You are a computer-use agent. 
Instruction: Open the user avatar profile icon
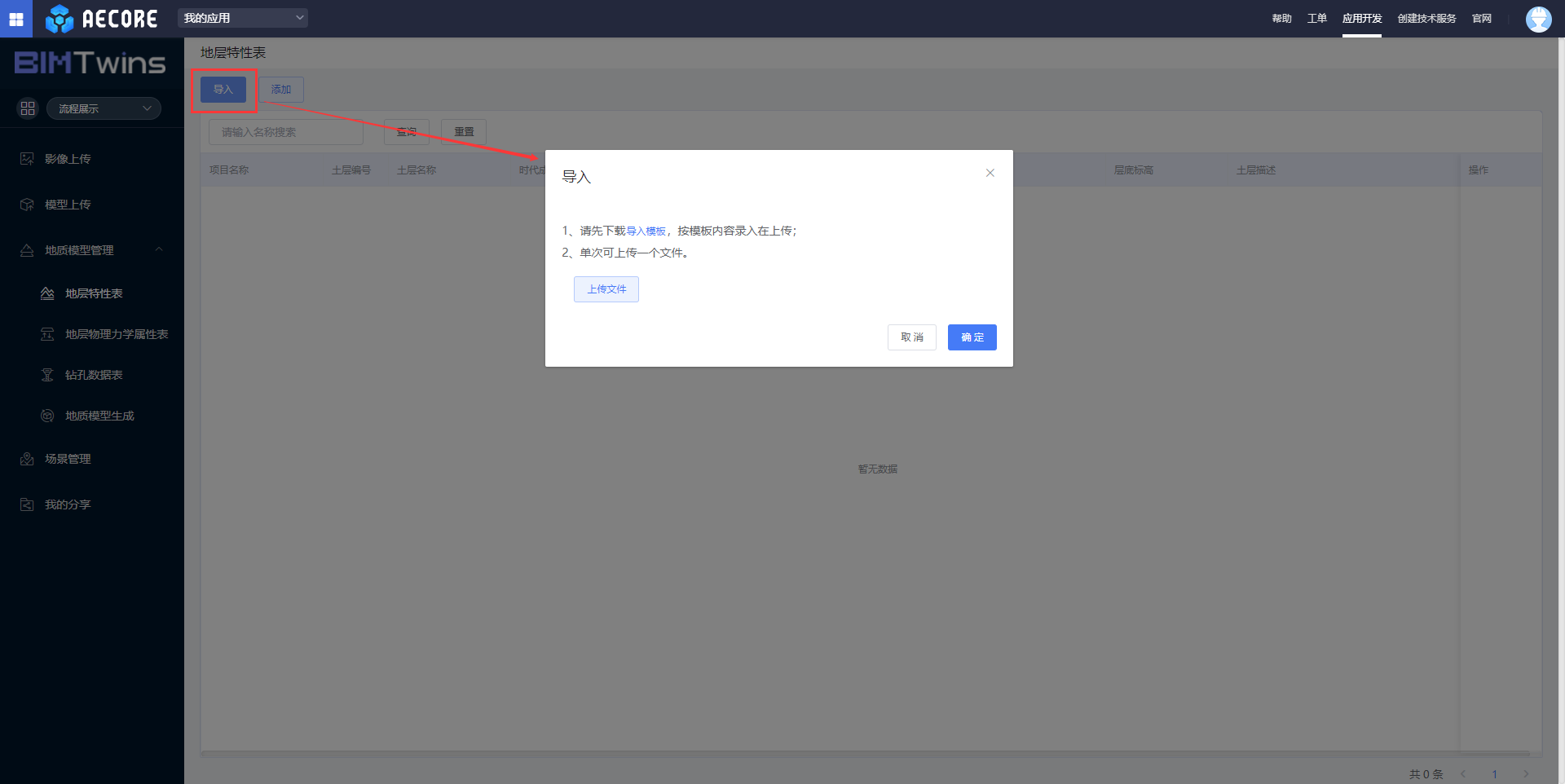point(1538,19)
